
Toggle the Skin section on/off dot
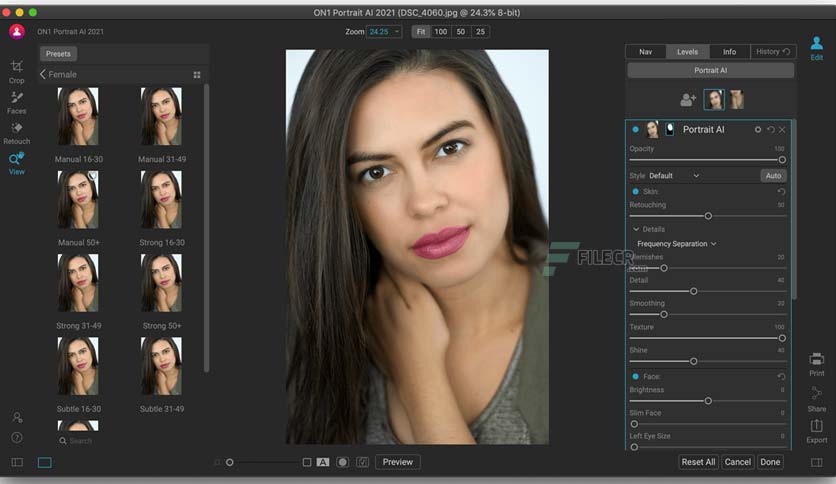click(636, 191)
